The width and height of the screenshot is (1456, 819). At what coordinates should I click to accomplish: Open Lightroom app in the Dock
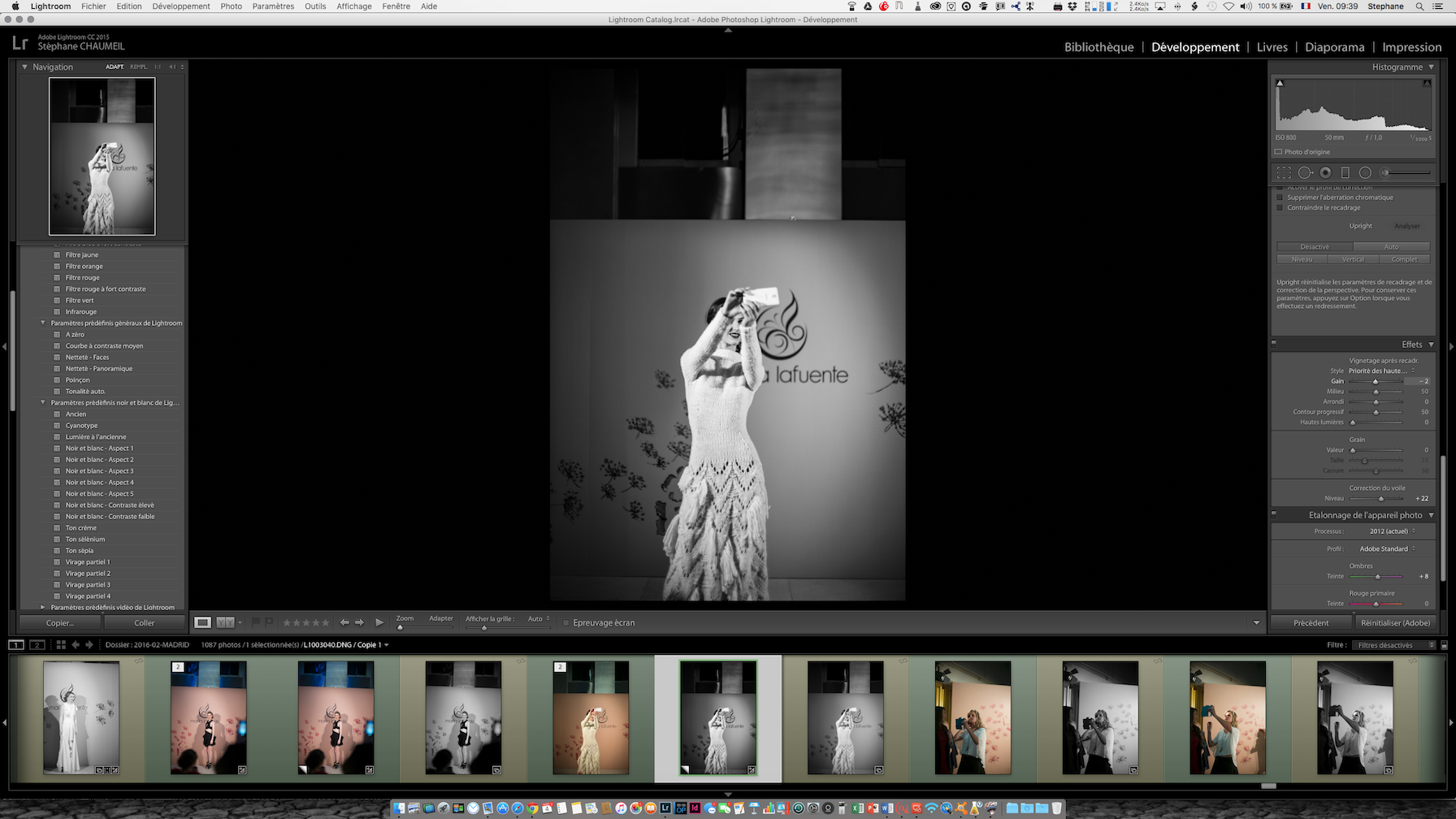[665, 808]
